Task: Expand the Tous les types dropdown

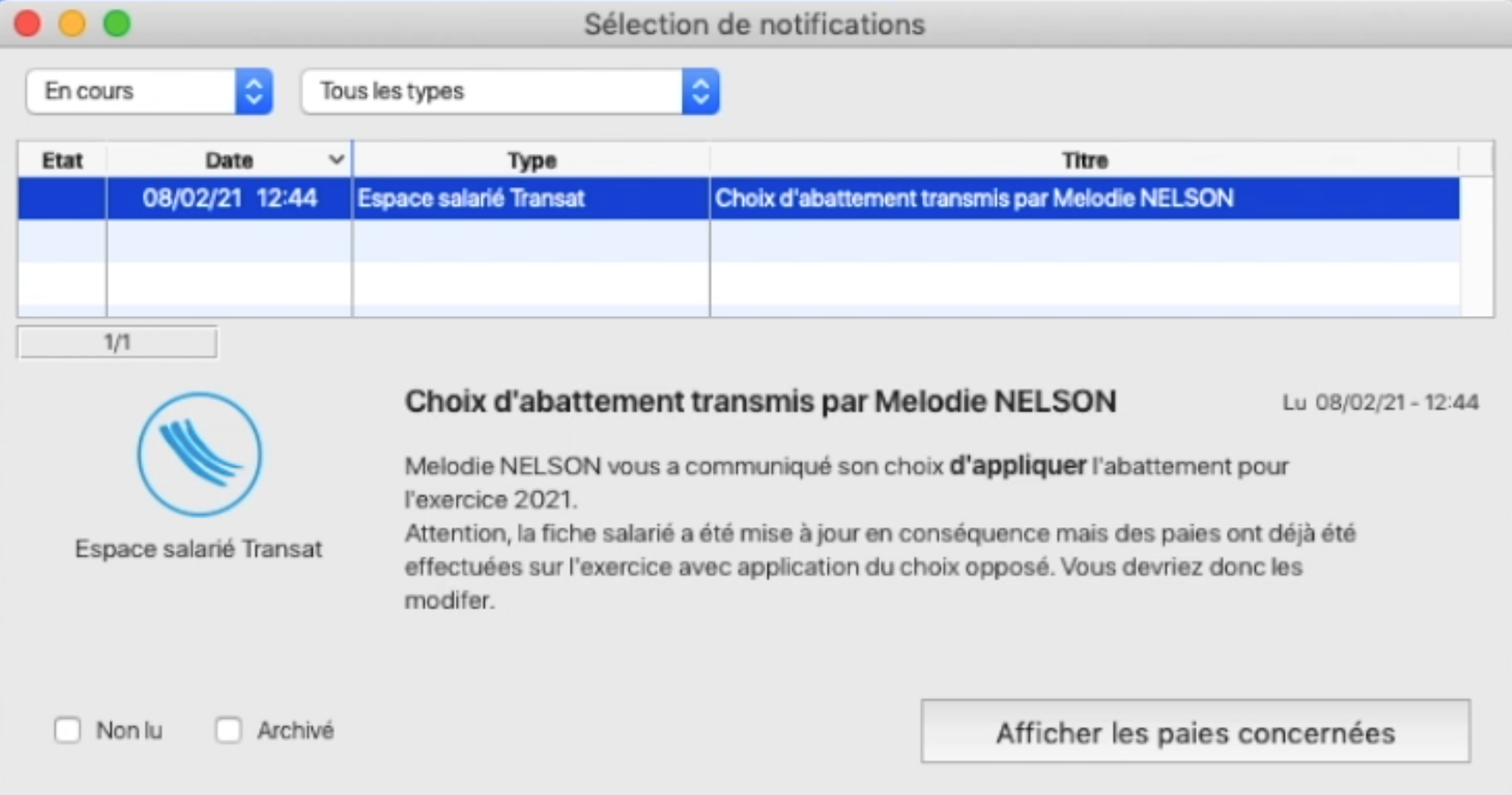Action: (510, 92)
